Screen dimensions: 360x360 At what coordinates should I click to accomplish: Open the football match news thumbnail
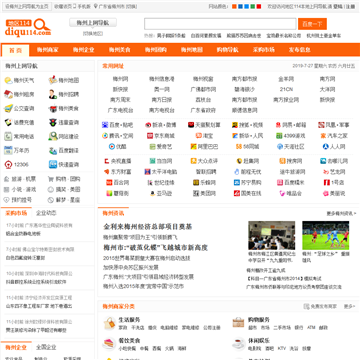click(x=326, y=235)
